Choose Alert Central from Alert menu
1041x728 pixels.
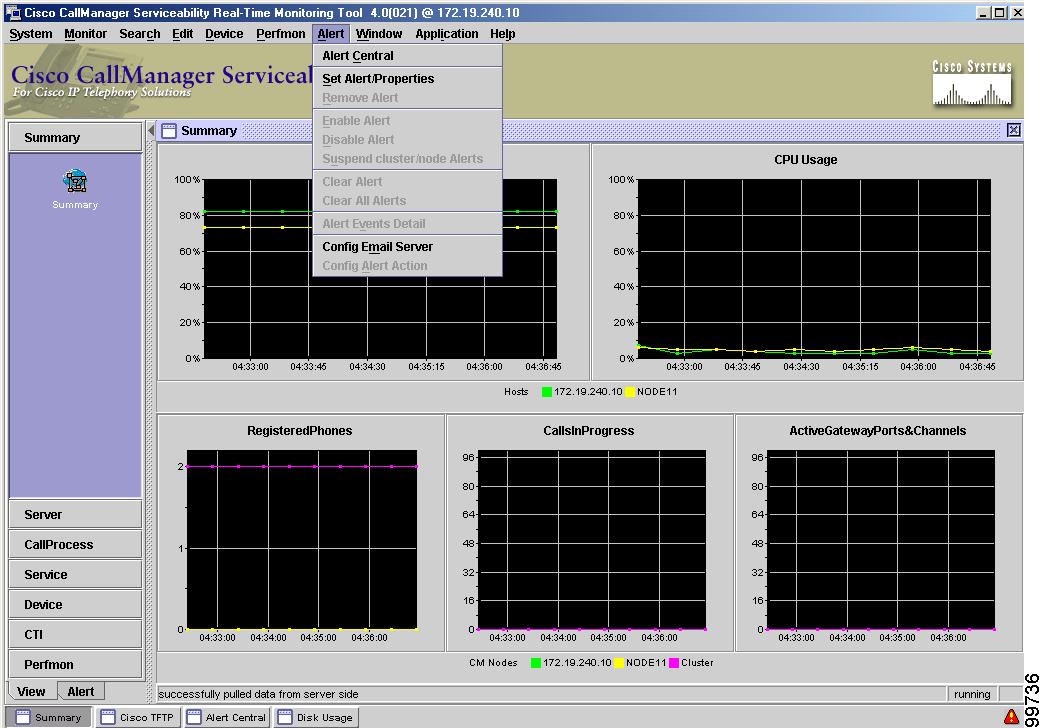(x=407, y=56)
